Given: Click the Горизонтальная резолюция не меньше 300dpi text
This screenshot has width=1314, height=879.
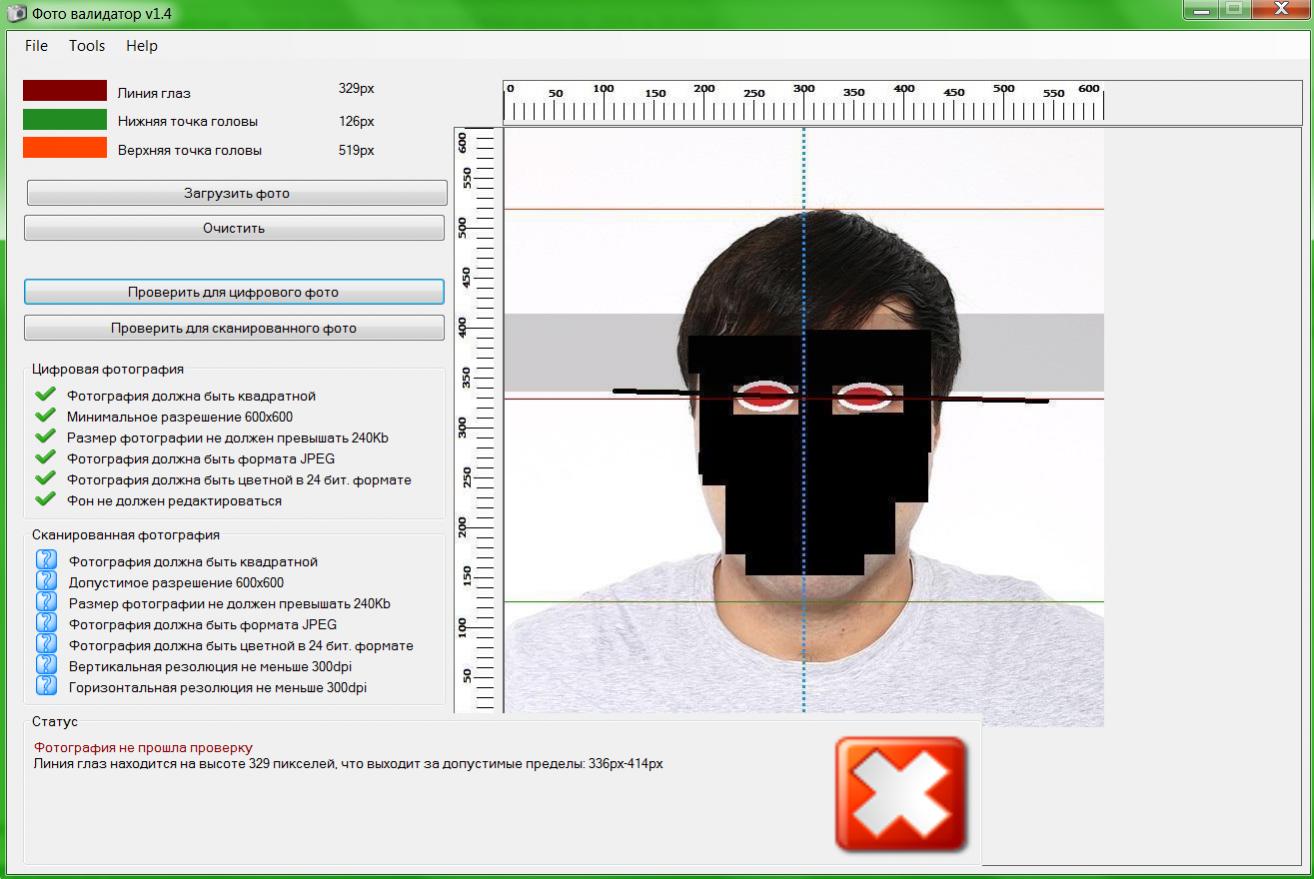Looking at the screenshot, I should pos(217,687).
